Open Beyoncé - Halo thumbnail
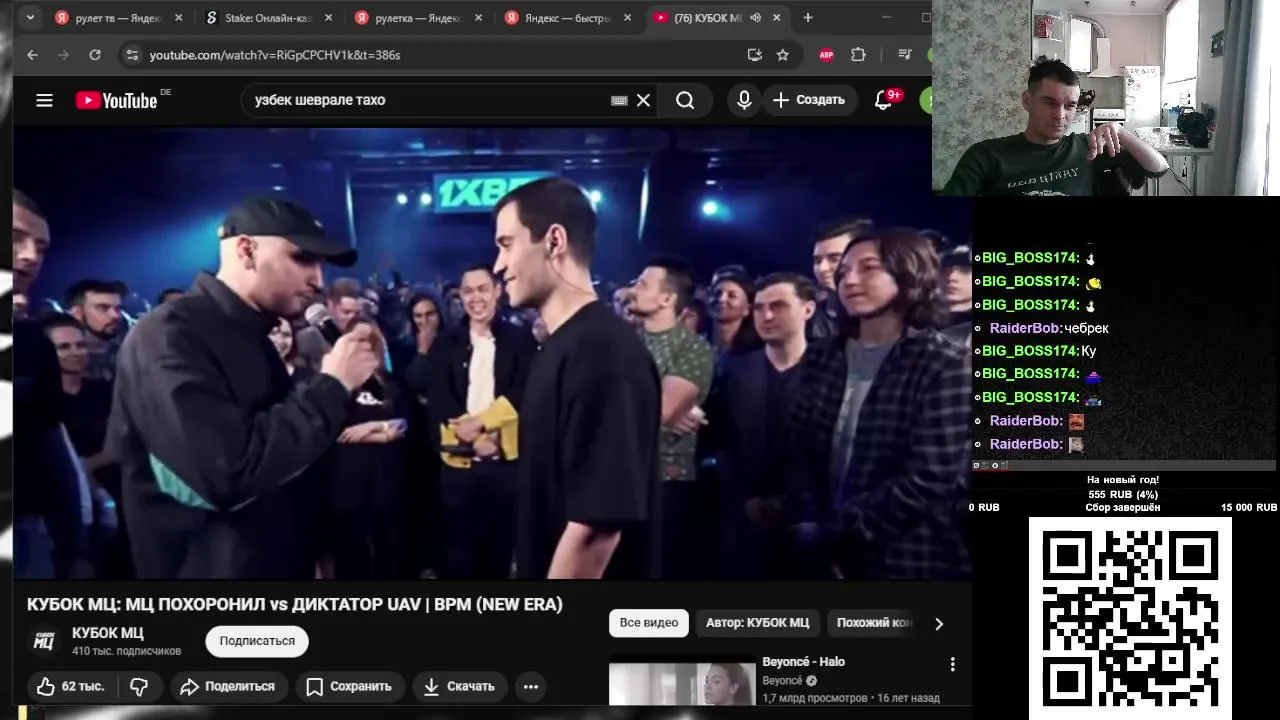 tap(682, 680)
